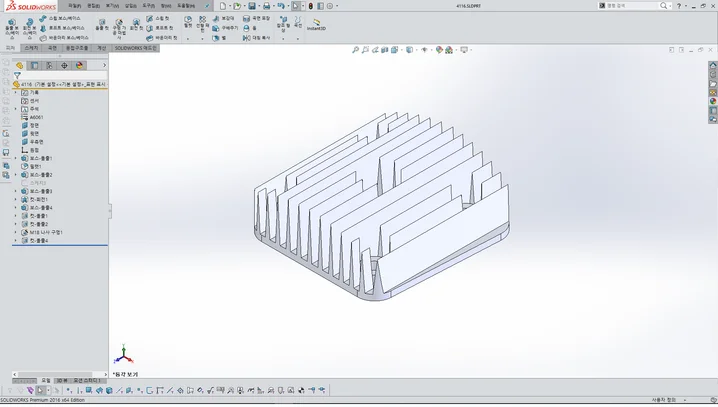Open the FeatureManager design tree tab
This screenshot has height=407, width=718.
coord(19,65)
